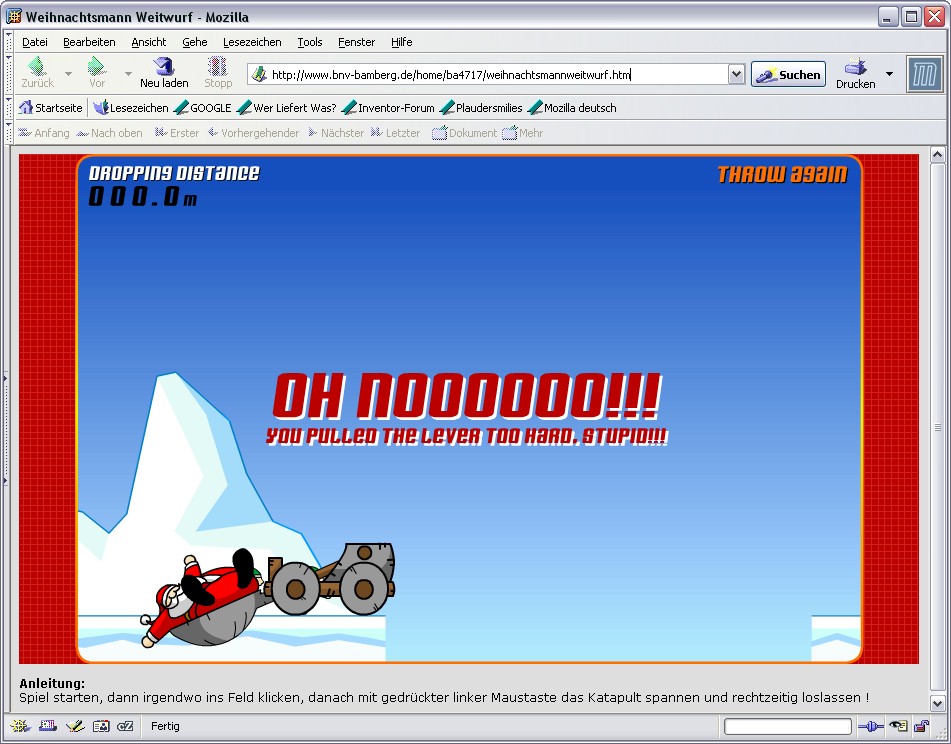Click the Nächster navigation item

336,133
